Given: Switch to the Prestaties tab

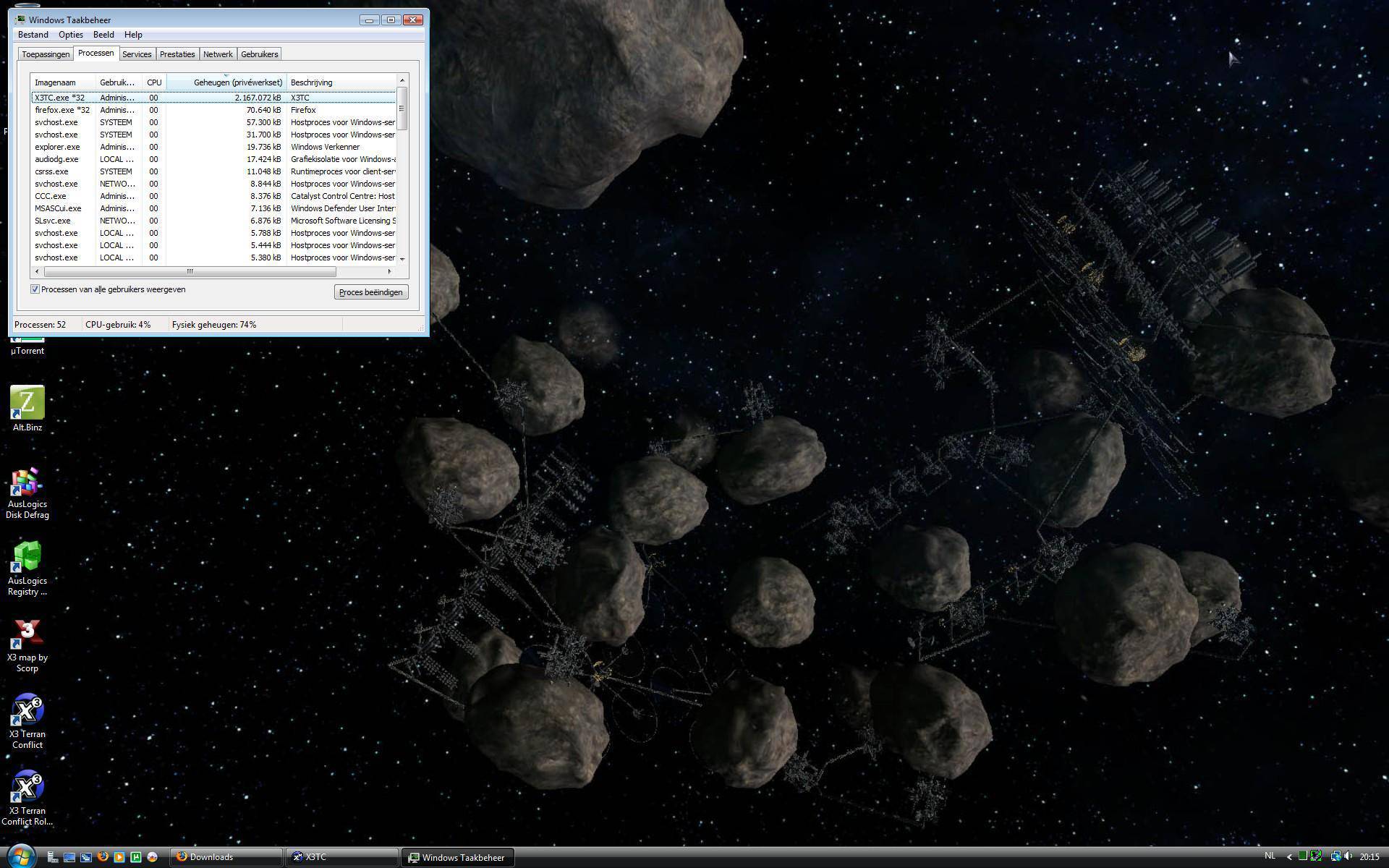Looking at the screenshot, I should (x=177, y=54).
